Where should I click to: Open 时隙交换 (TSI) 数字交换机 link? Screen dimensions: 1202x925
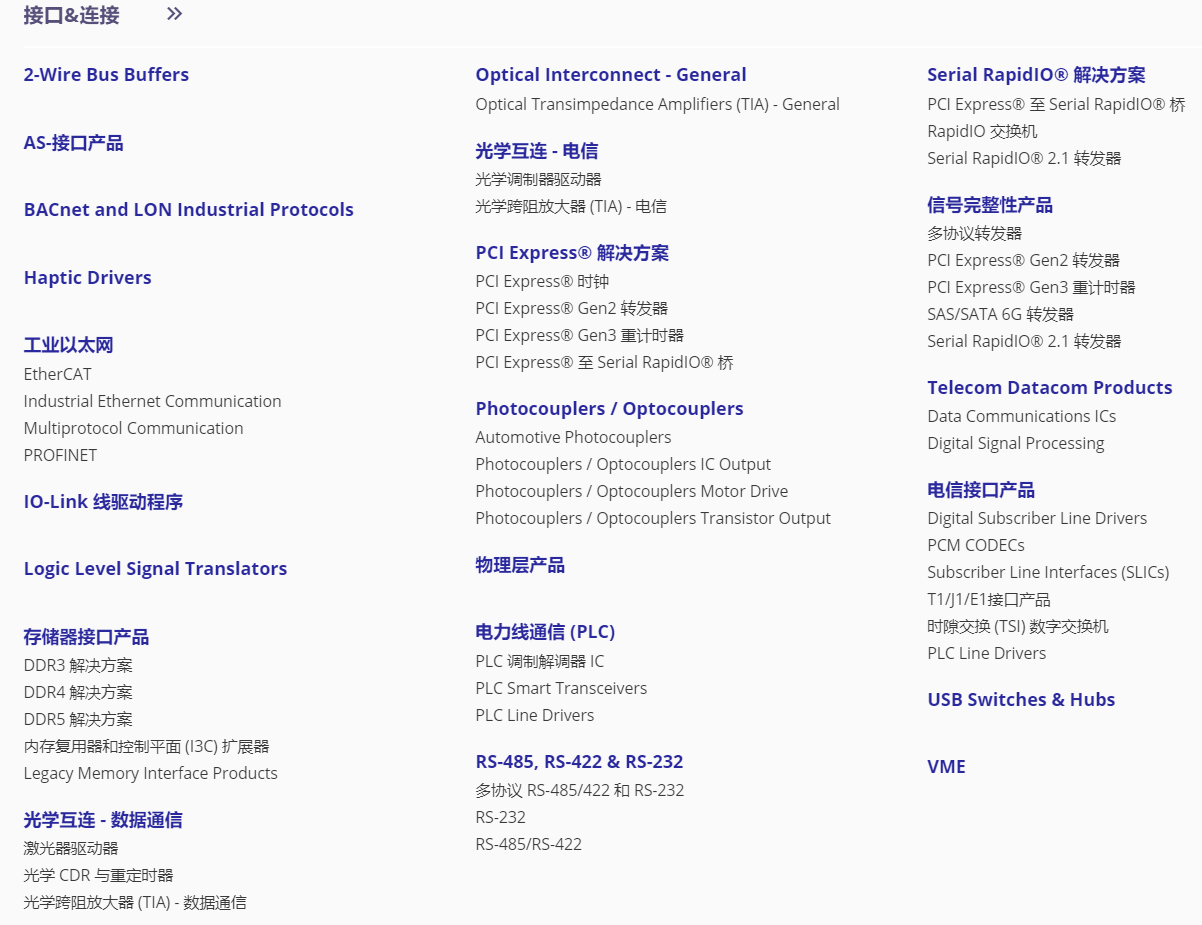click(1018, 627)
